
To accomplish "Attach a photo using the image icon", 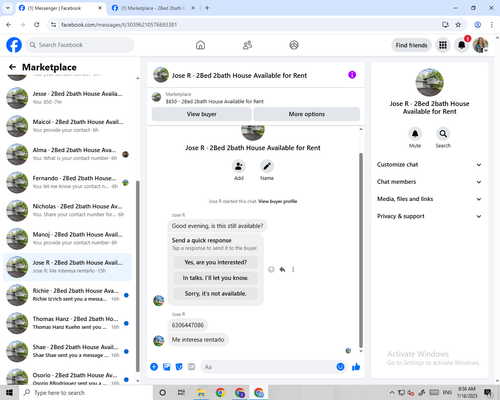I will click(x=167, y=367).
